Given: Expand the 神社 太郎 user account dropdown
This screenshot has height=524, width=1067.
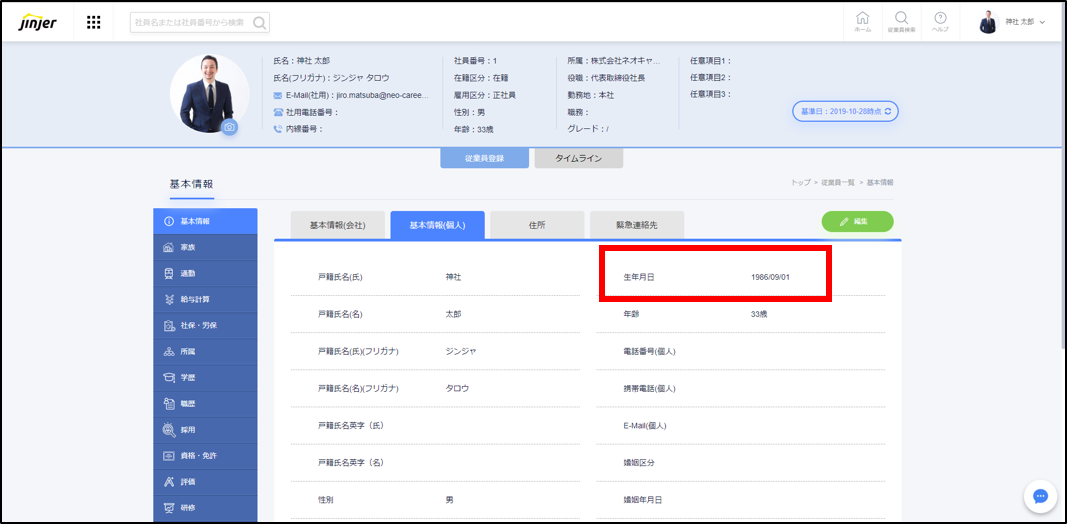Looking at the screenshot, I should click(1013, 22).
